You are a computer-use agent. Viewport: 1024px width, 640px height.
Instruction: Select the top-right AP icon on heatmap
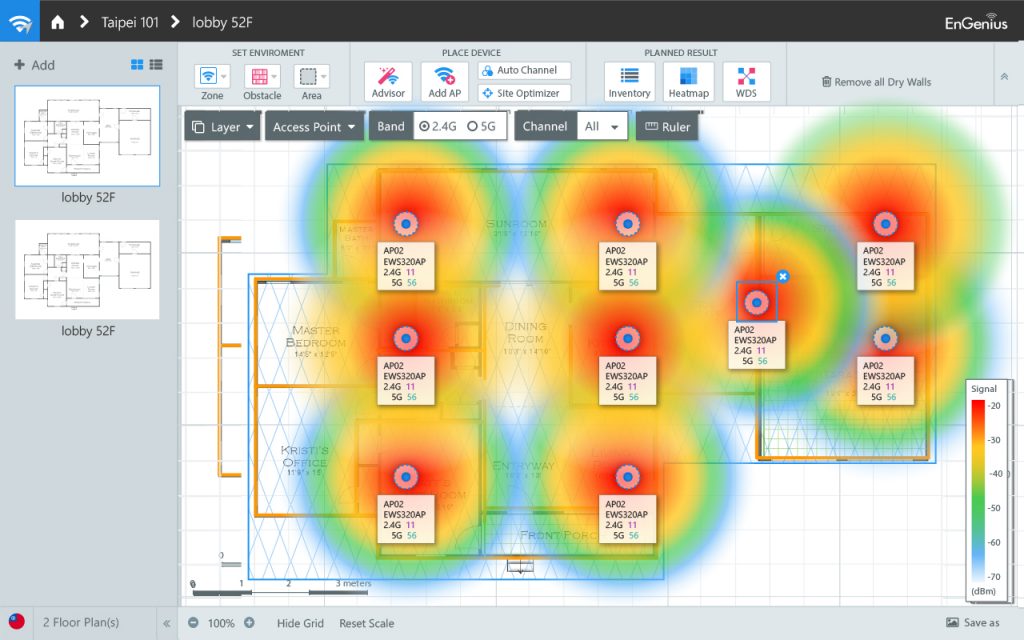pyautogui.click(x=886, y=224)
